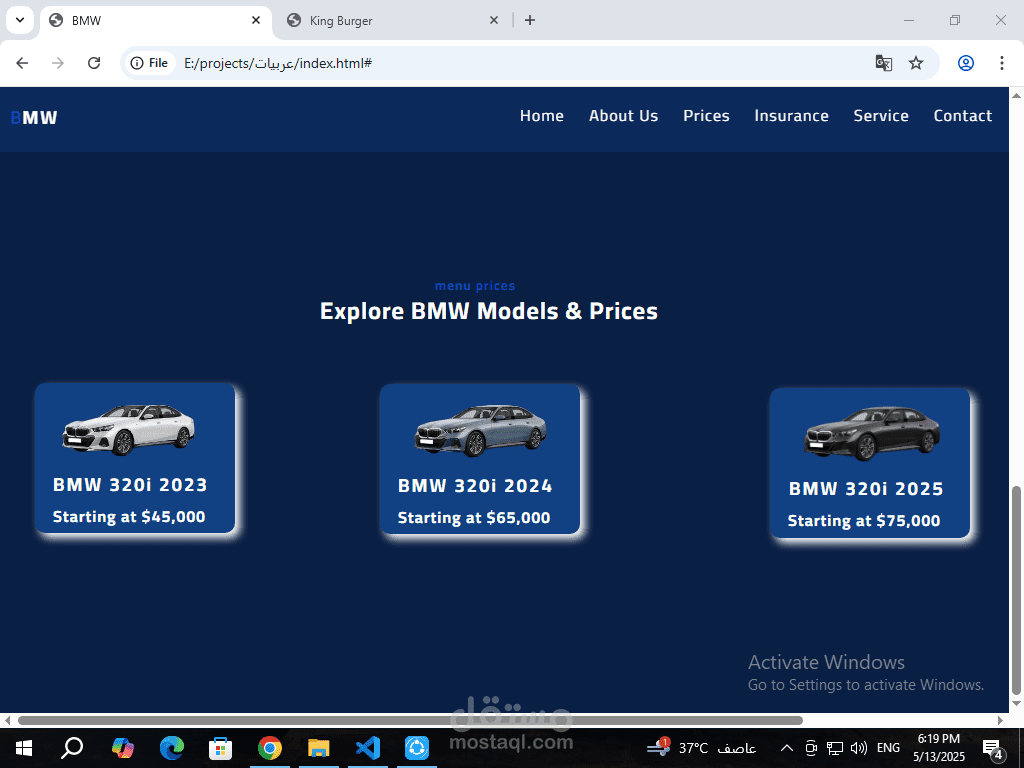Screen dimensions: 1024x768
Task: Open the Chrome profile avatar
Action: tap(966, 63)
